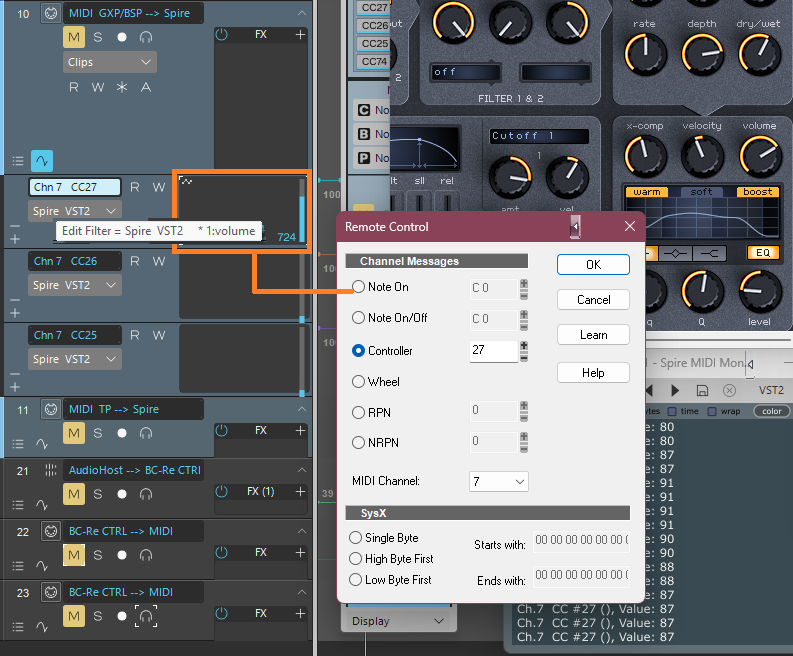Remove the CC25 lane with minus
793x656 pixels.
pyautogui.click(x=15, y=374)
